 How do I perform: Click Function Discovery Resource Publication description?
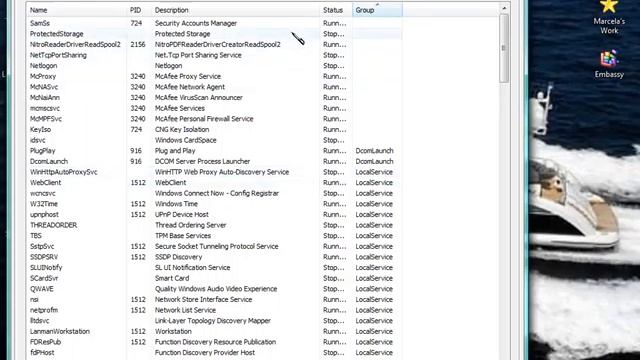coord(216,342)
